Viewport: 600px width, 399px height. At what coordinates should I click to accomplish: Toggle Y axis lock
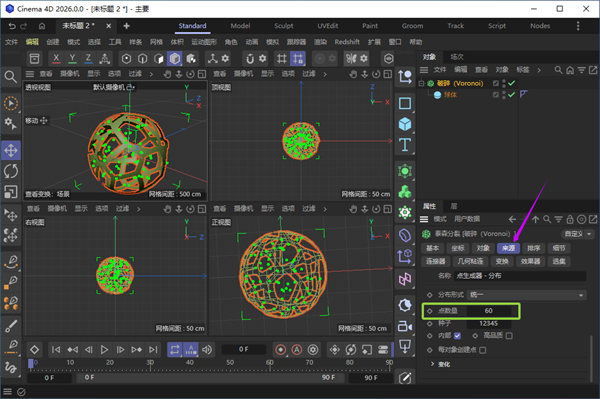pyautogui.click(x=72, y=59)
